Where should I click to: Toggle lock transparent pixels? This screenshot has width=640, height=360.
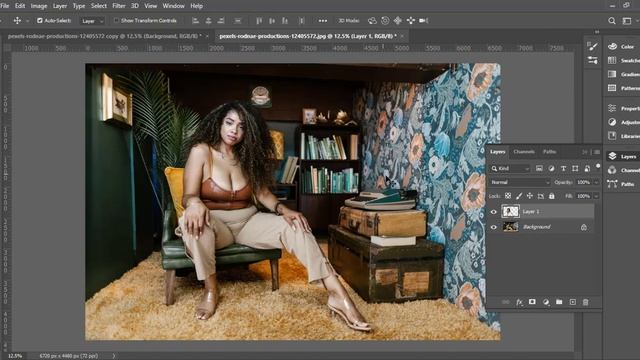click(508, 196)
